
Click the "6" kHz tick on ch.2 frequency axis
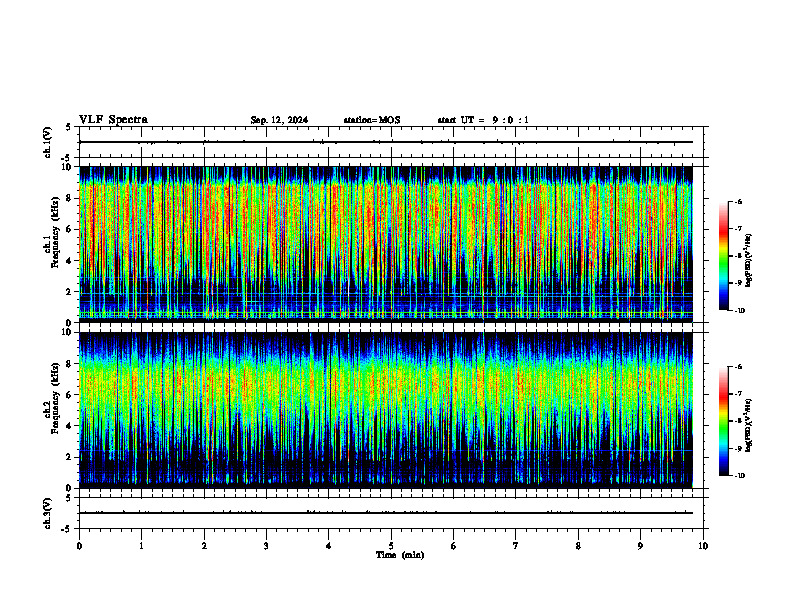(x=70, y=395)
